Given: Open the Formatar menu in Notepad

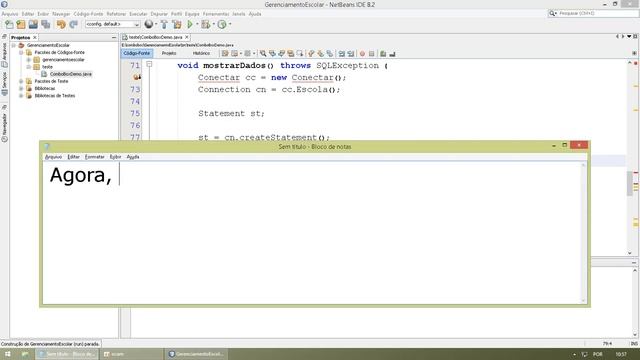Looking at the screenshot, I should tap(95, 157).
